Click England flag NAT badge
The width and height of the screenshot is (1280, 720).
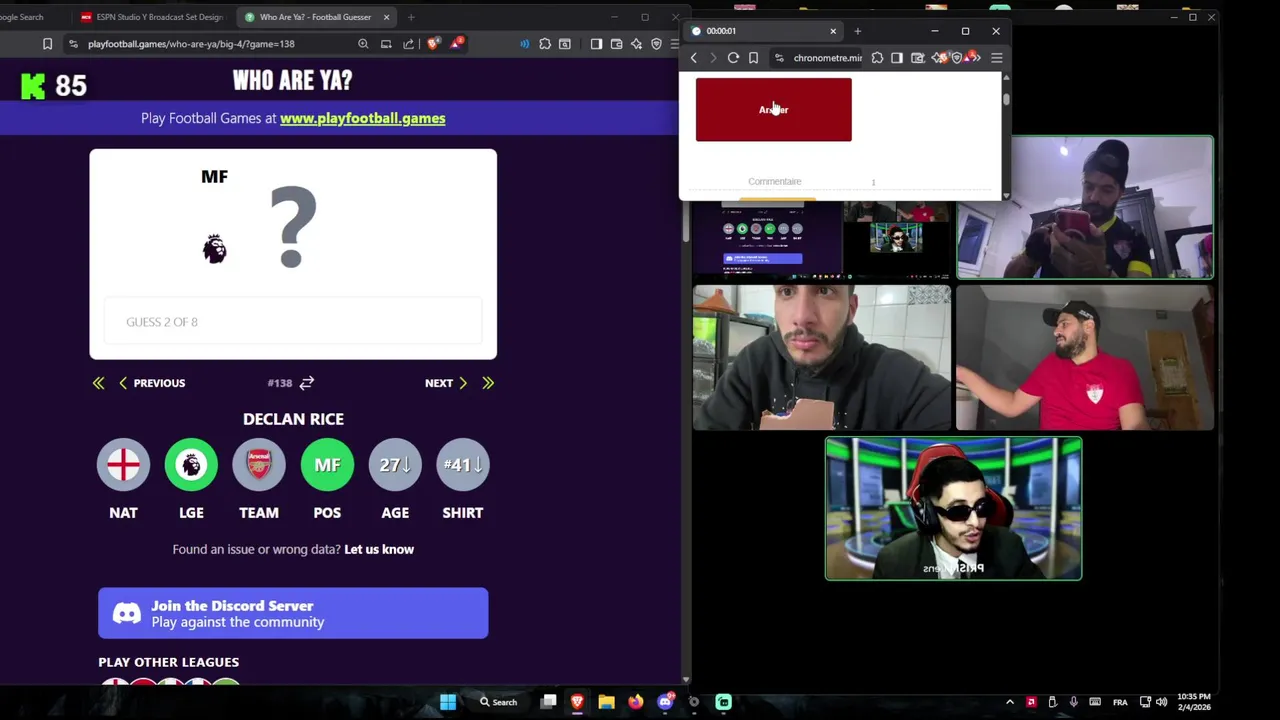click(x=123, y=465)
